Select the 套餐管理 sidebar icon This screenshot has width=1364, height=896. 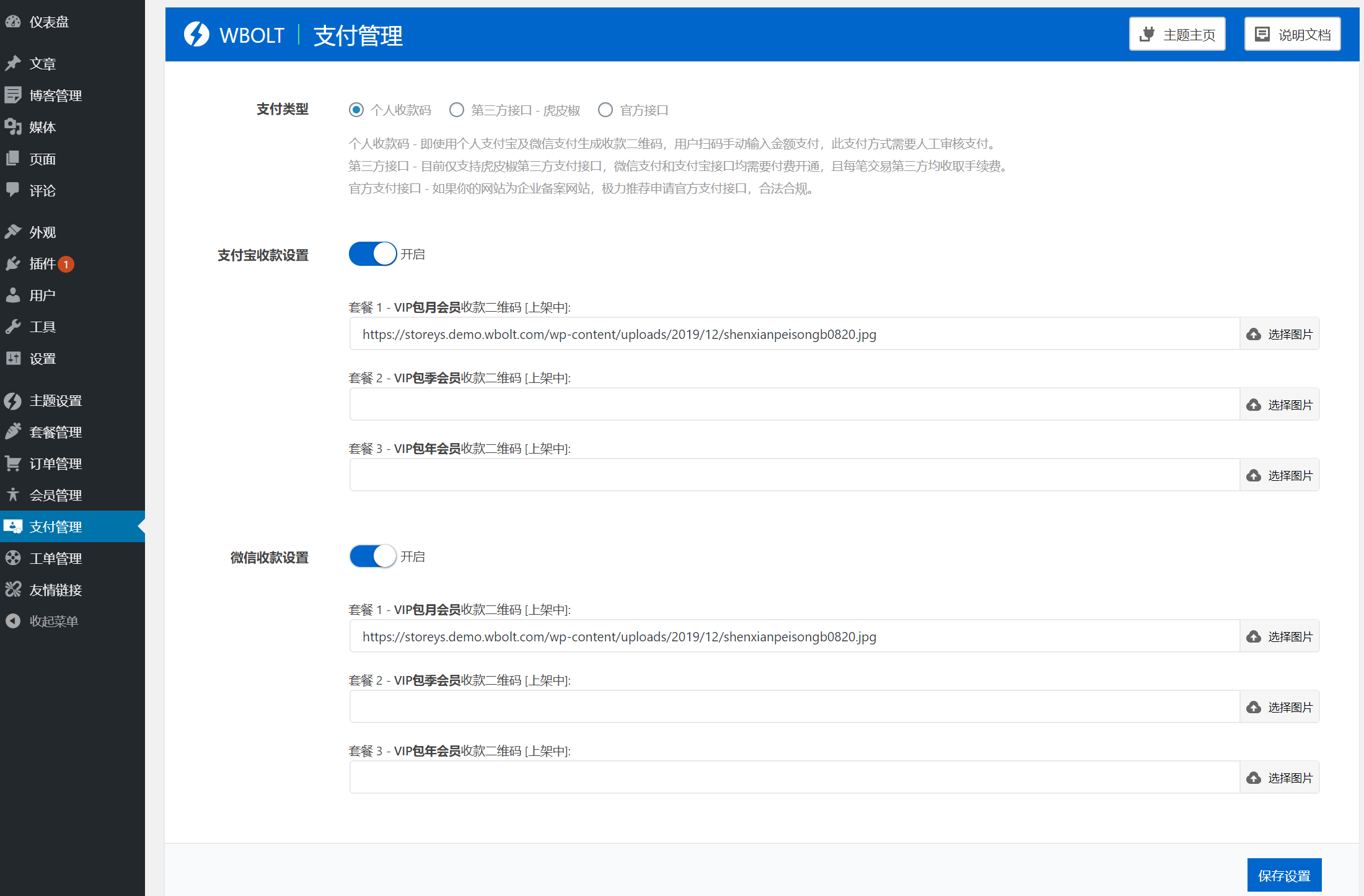[x=14, y=432]
